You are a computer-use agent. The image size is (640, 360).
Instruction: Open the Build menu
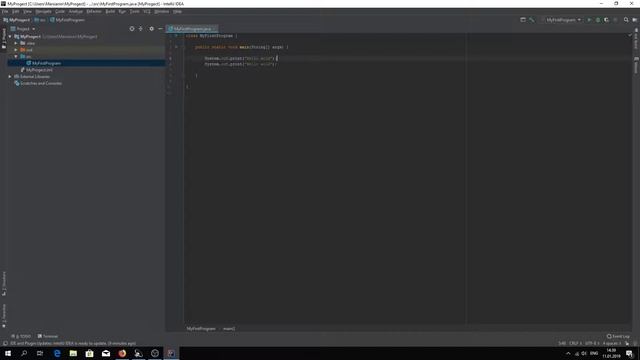point(110,11)
